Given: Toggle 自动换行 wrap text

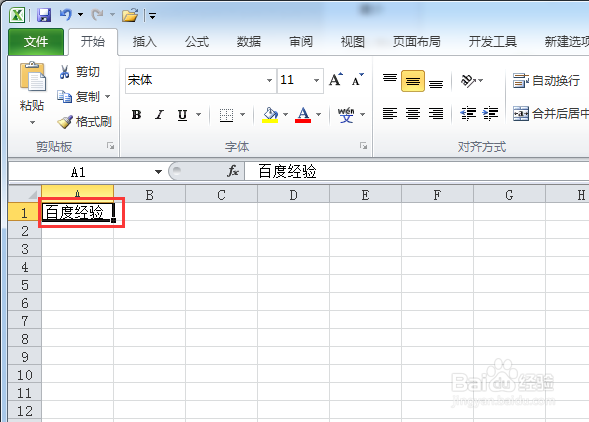Looking at the screenshot, I should (x=546, y=80).
